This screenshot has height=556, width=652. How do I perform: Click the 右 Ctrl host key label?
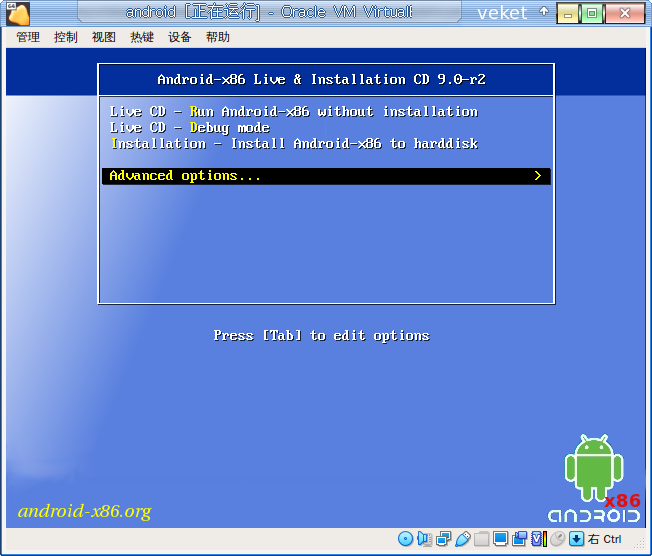pyautogui.click(x=604, y=539)
